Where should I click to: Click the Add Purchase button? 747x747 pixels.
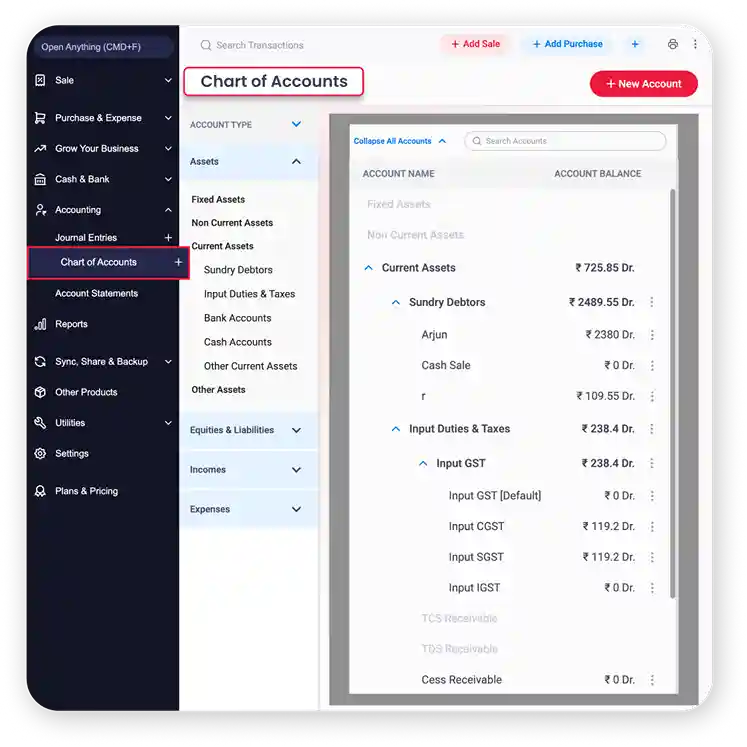click(567, 44)
